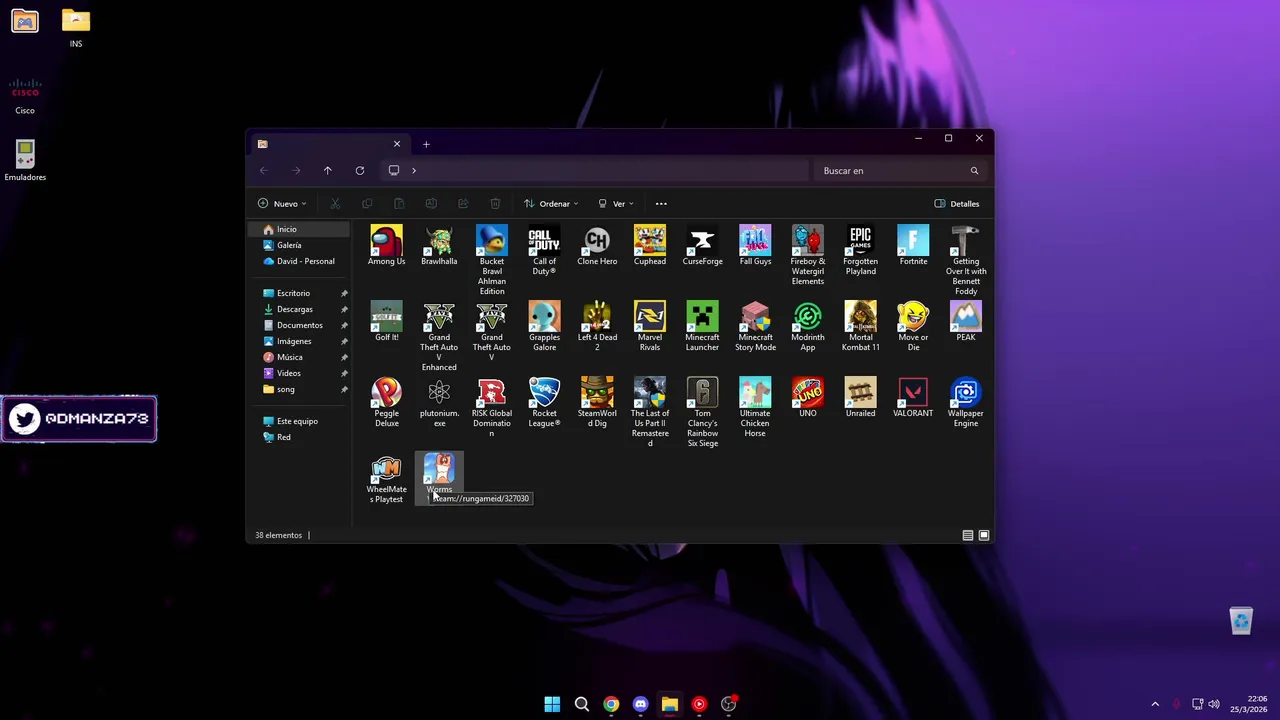The height and width of the screenshot is (720, 1280).
Task: Switch to large thumbnails view button
Action: (984, 535)
